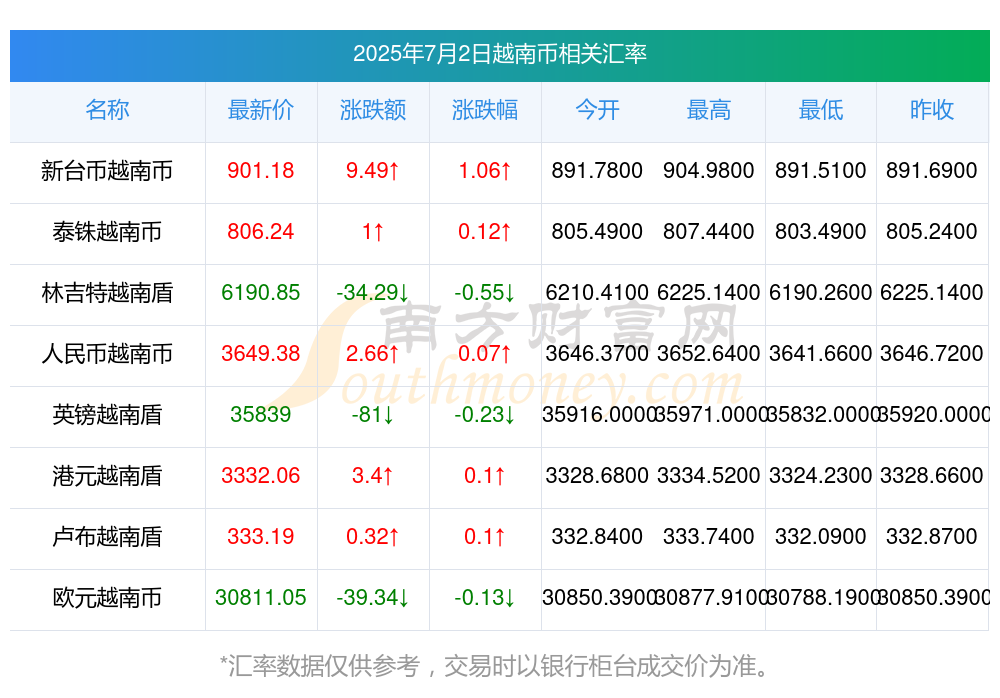Click the row name '林吉特越南盾'
Image resolution: width=1000 pixels, height=698 pixels.
tap(107, 293)
